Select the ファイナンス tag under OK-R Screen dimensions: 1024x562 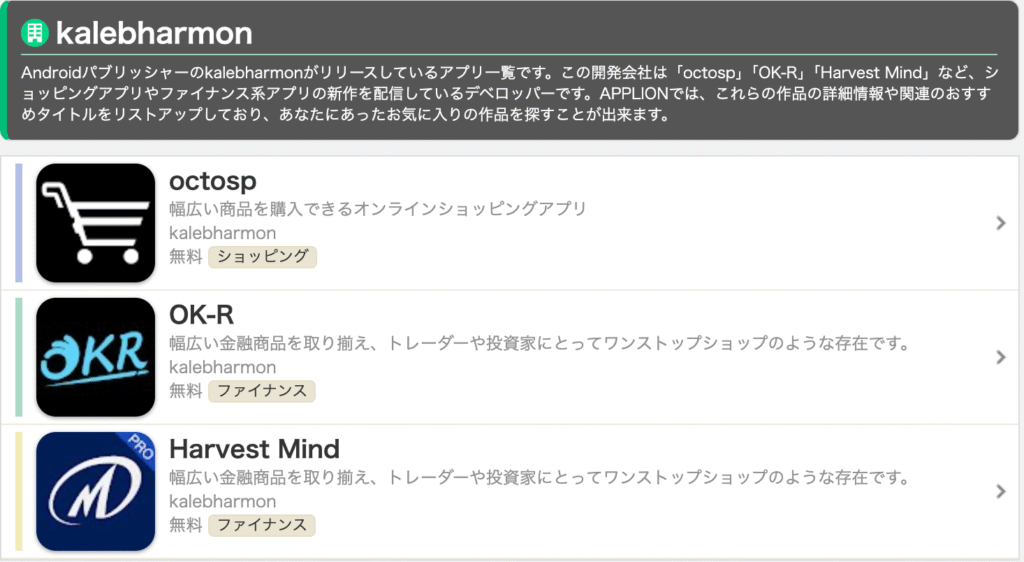click(262, 390)
